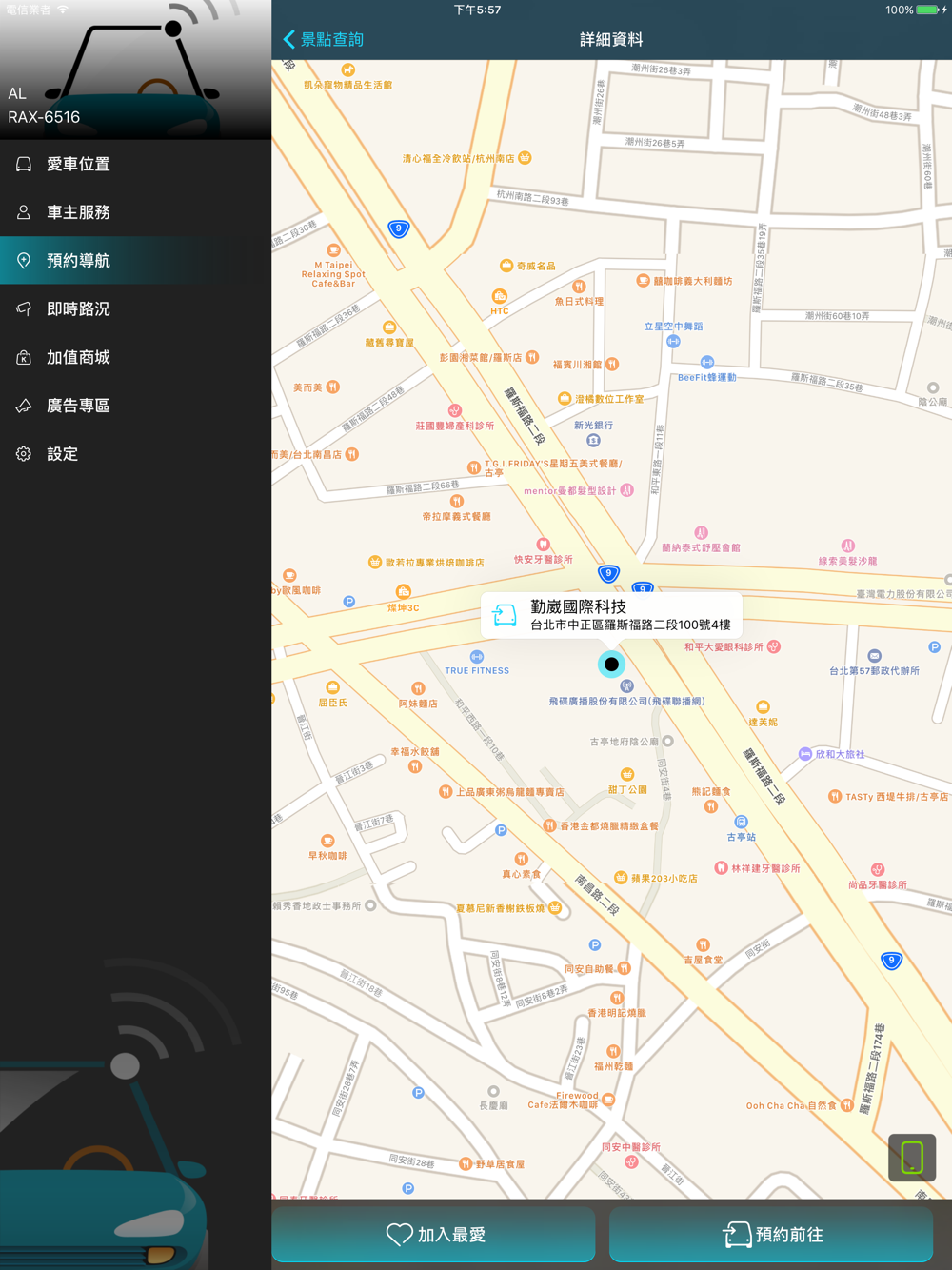Tap the 藏舊尋寶屋 shop marker
The width and height of the screenshot is (952, 1270).
point(389,327)
